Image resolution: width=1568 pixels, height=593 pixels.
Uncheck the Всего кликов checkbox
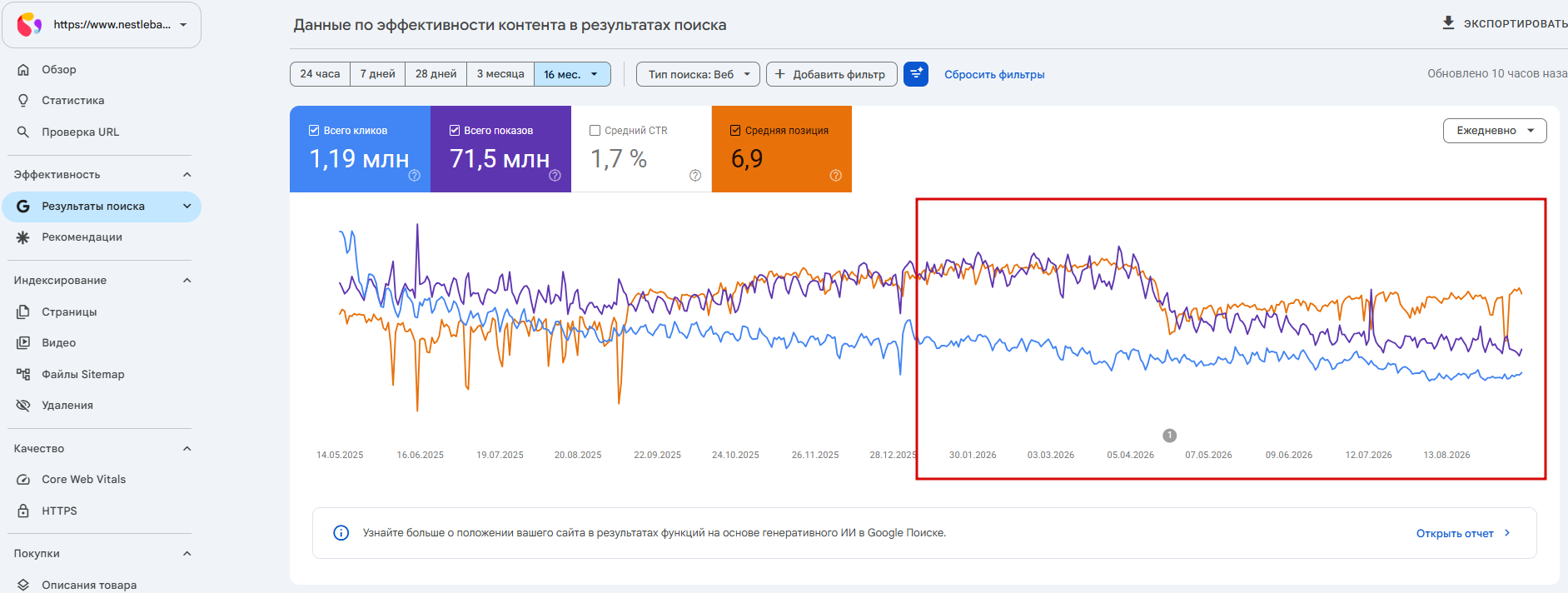click(314, 130)
